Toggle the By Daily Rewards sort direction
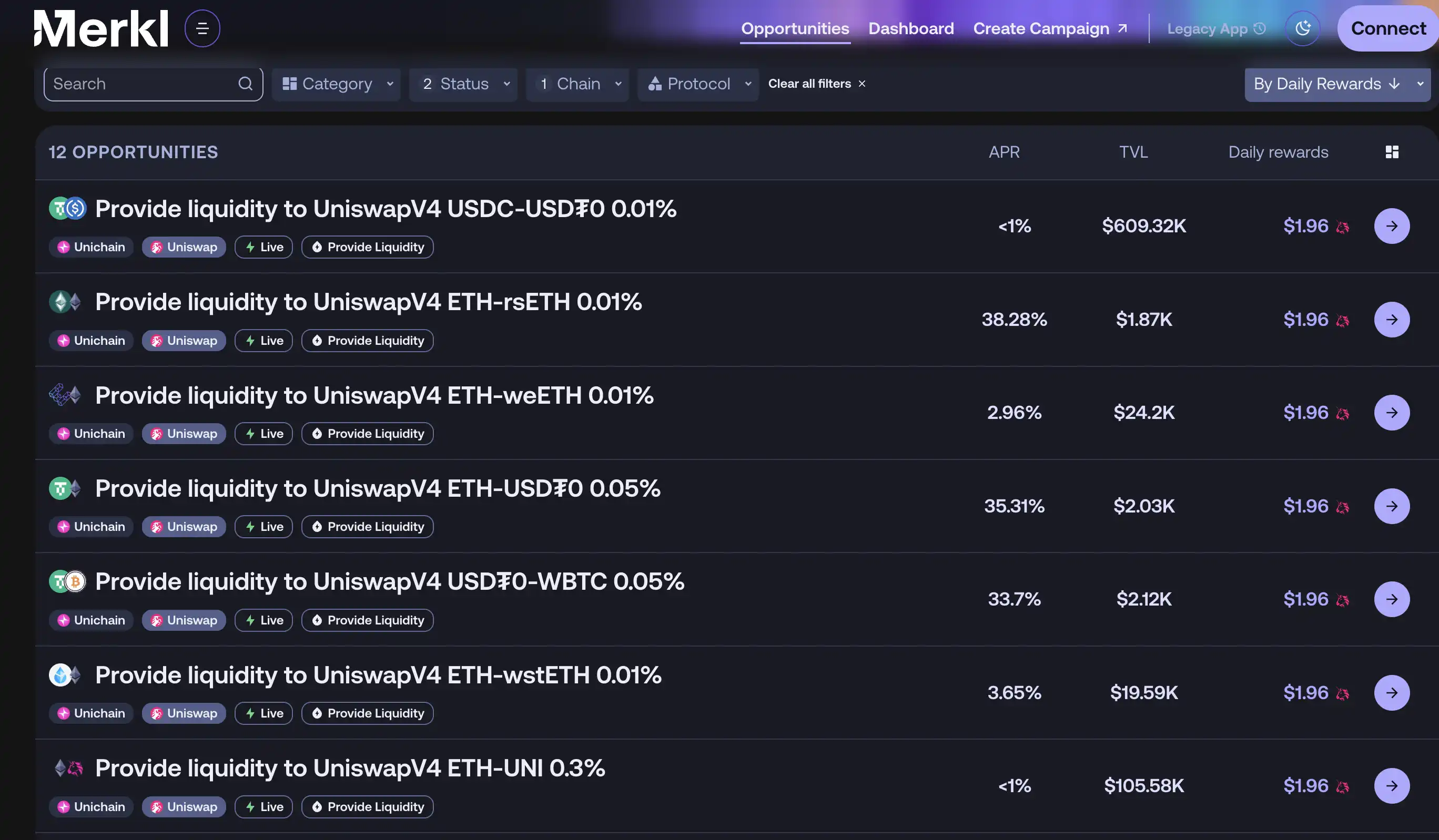The height and width of the screenshot is (840, 1439). [x=1394, y=84]
